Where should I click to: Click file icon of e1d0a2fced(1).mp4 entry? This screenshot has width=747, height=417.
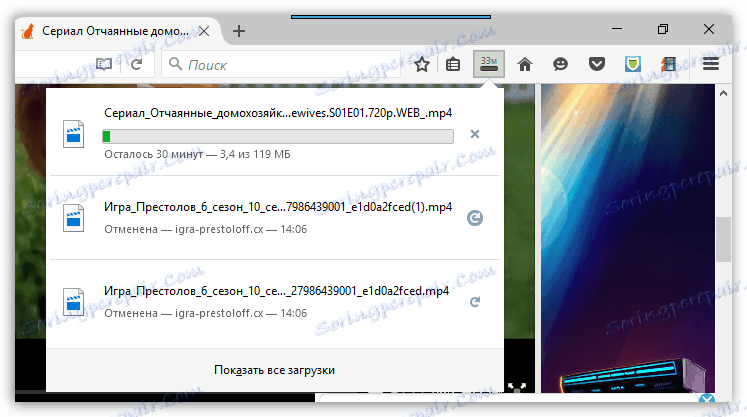pos(73,218)
